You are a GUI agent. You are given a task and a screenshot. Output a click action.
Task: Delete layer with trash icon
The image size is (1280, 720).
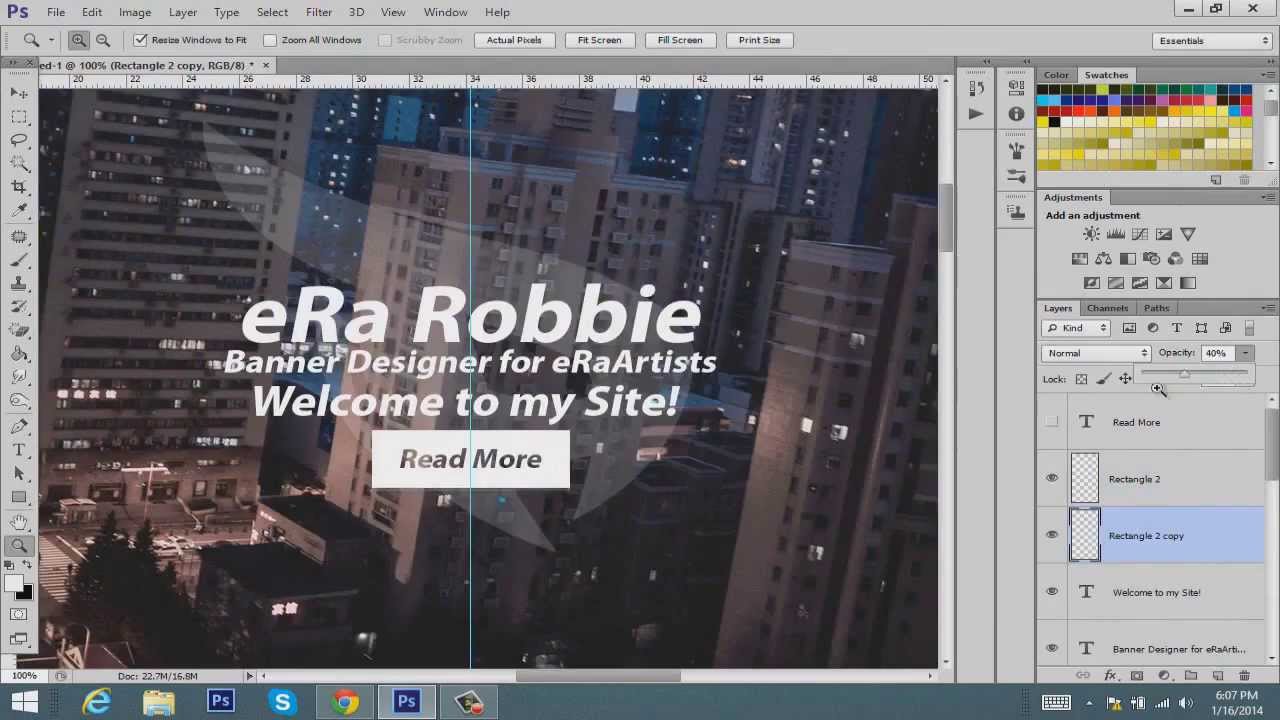[1244, 676]
